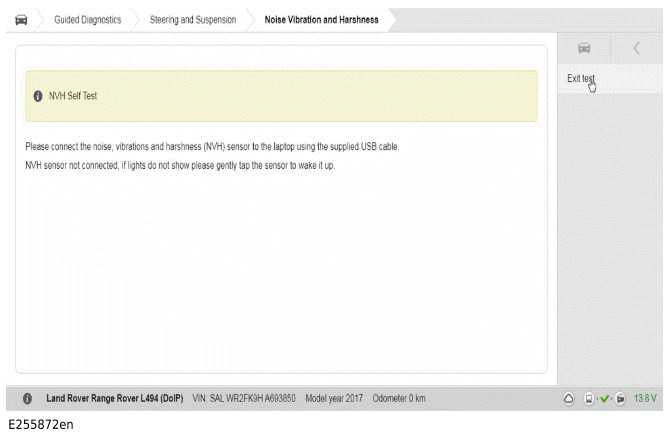
Task: Select Noise Vibration and Harshness breadcrumb
Action: [x=321, y=19]
